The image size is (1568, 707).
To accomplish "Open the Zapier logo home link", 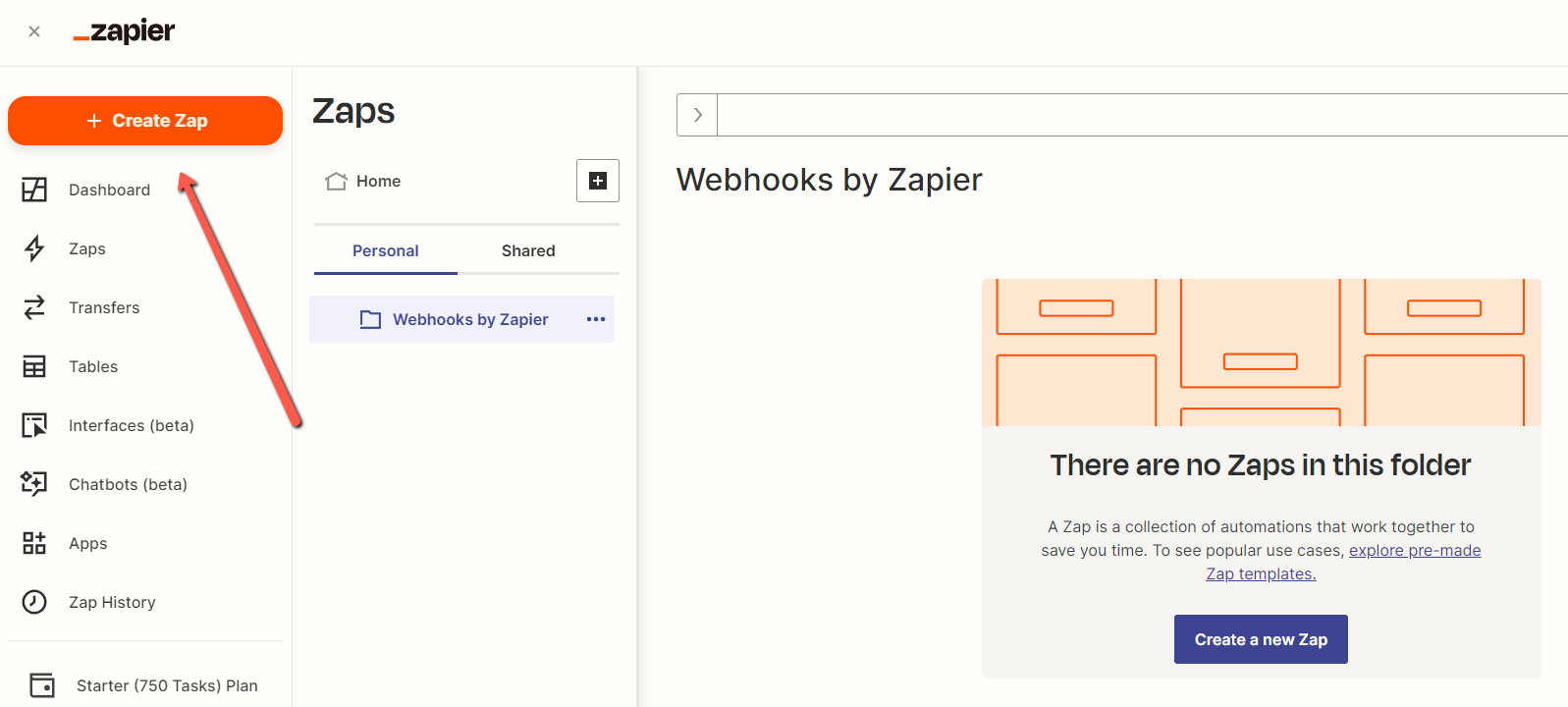I will [124, 31].
